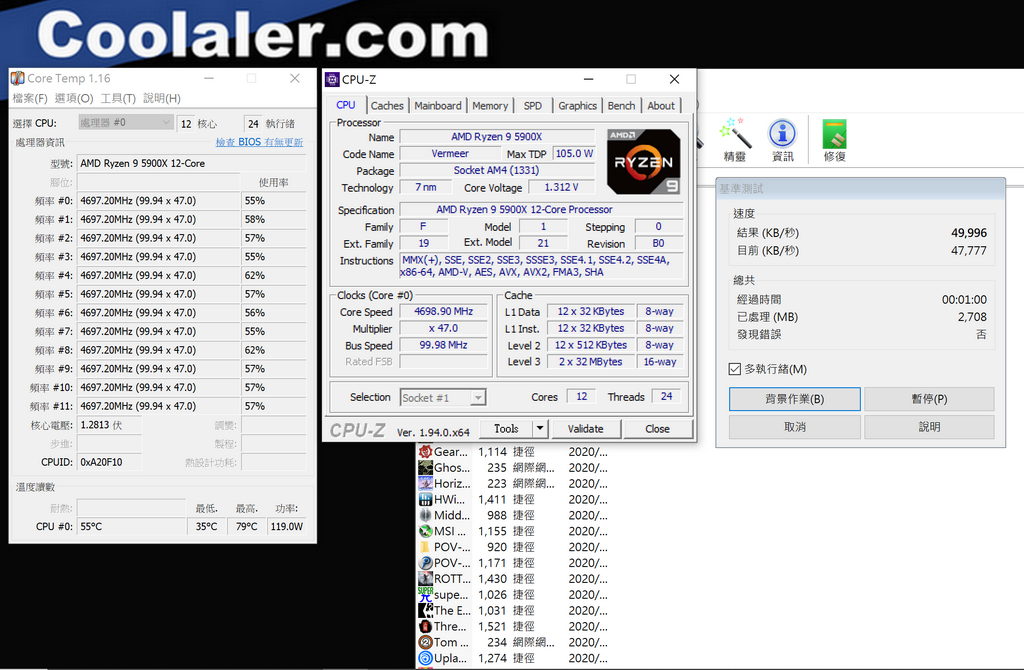
Task: Select the HWi... entry icon in list
Action: tap(425, 500)
